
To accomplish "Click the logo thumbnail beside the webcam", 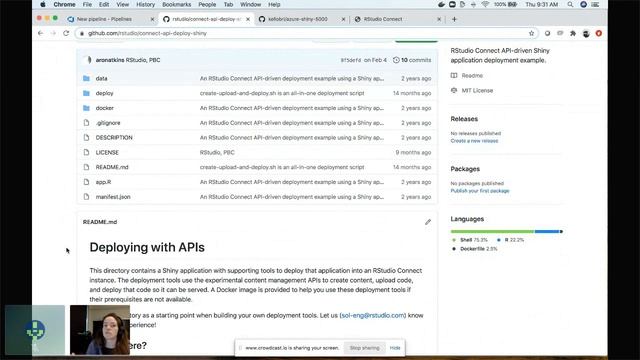I will [35, 330].
